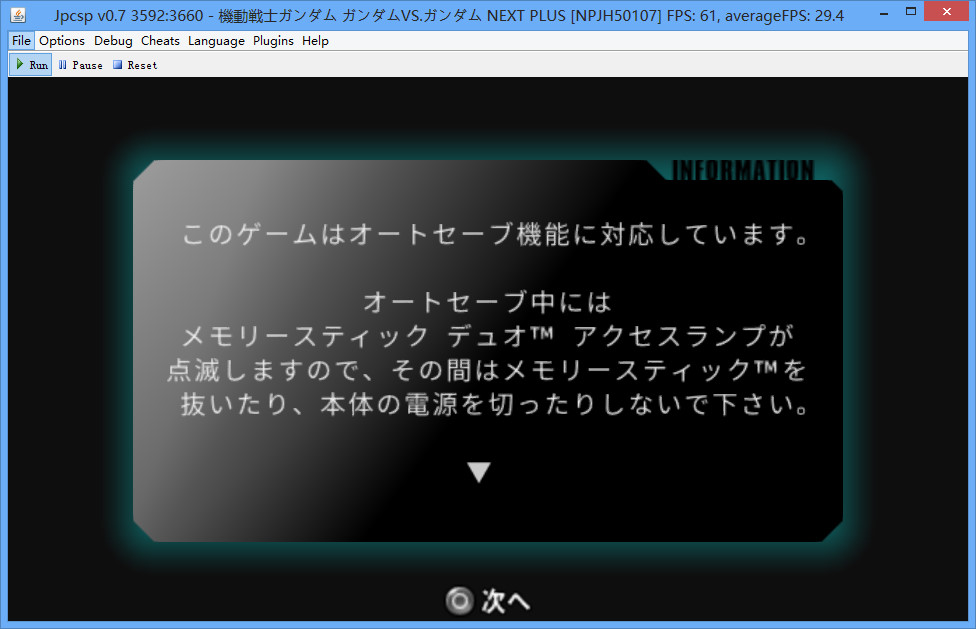Reset the emulator using the Reset icon
Image resolution: width=976 pixels, height=629 pixels.
(x=134, y=65)
